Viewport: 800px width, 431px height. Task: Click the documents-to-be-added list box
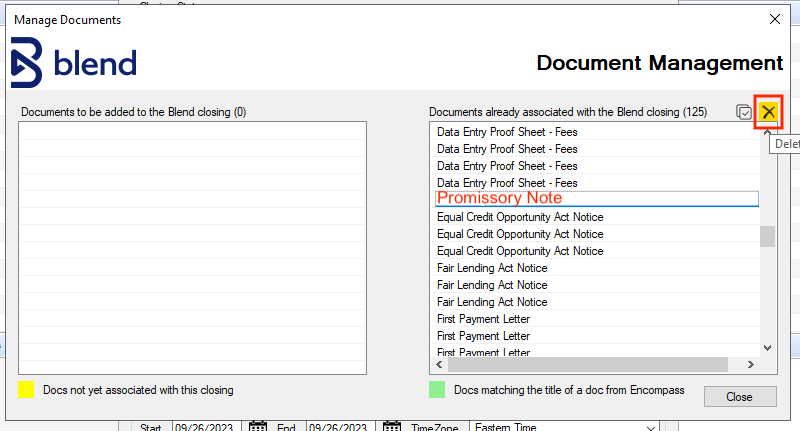[192, 248]
